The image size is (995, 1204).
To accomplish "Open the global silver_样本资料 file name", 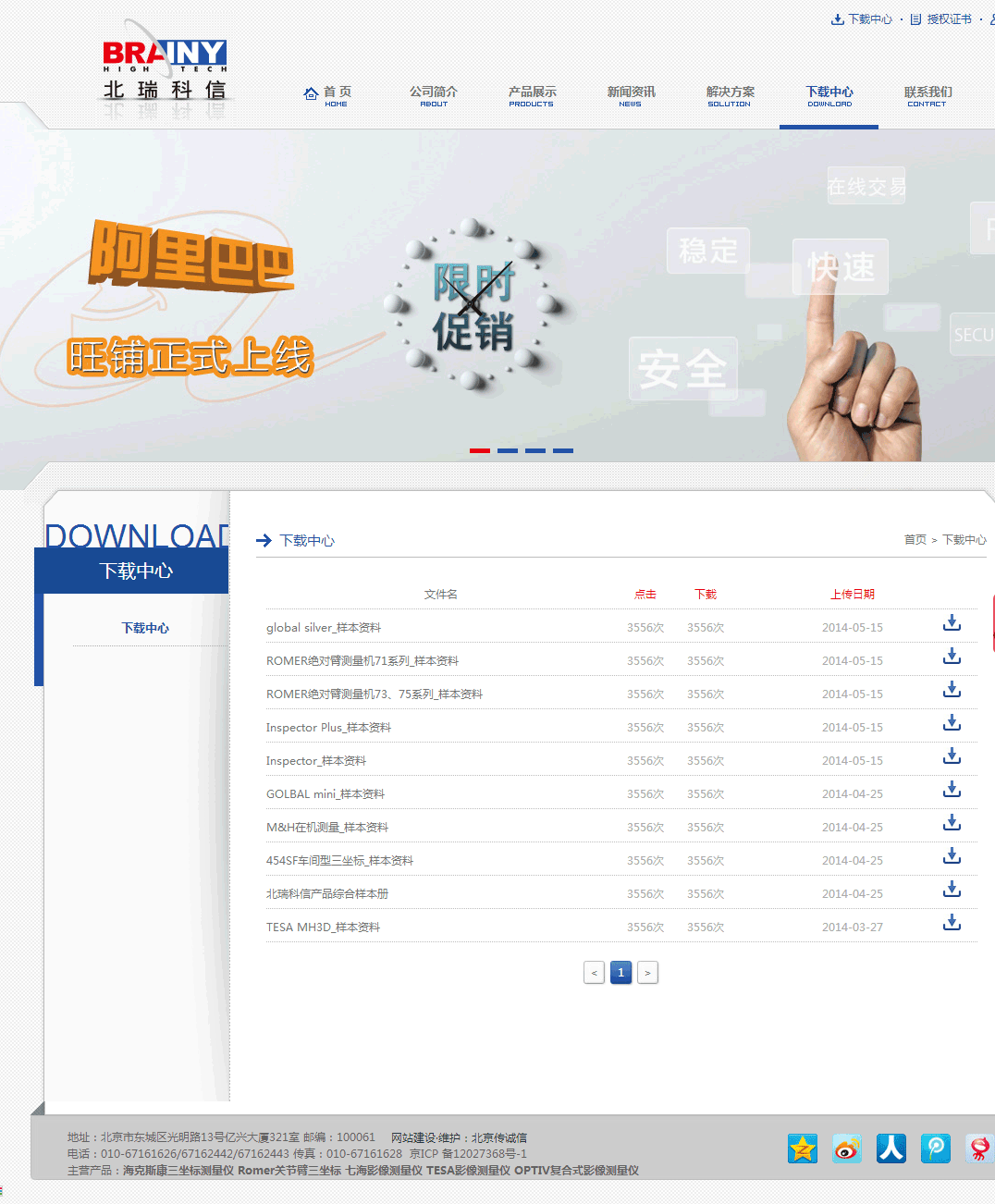I will coord(324,628).
